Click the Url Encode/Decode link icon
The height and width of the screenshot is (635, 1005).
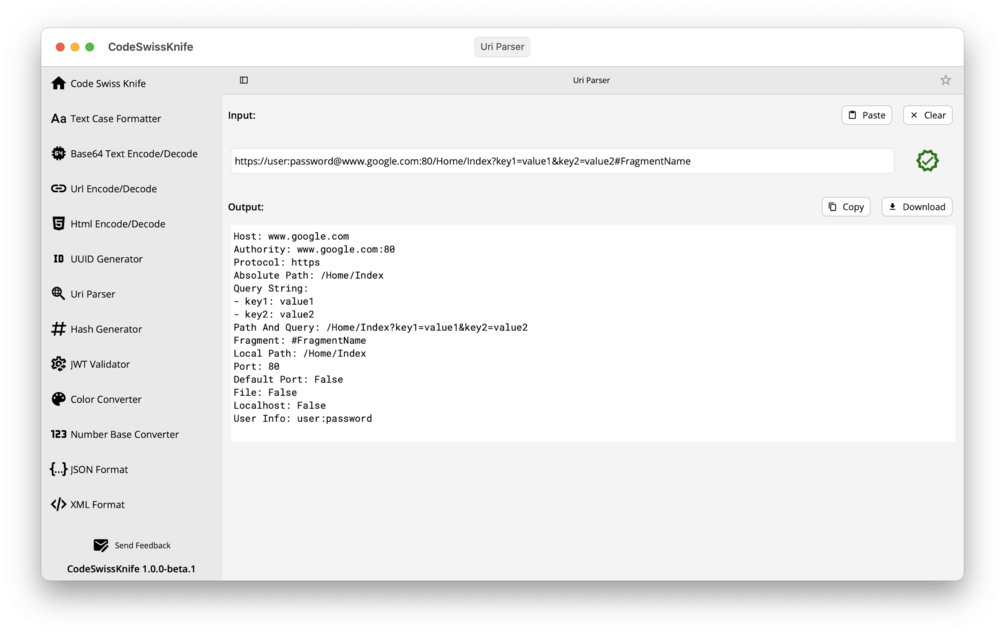coord(58,188)
